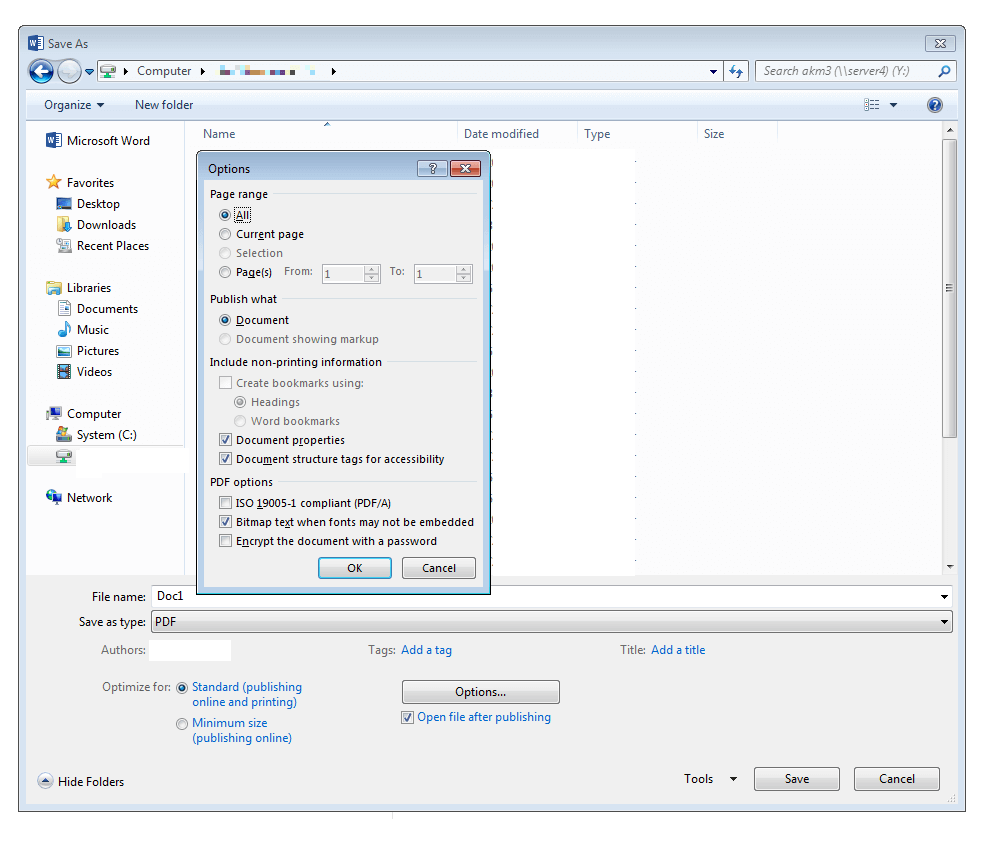
Task: Click the back navigation arrow icon
Action: [41, 71]
